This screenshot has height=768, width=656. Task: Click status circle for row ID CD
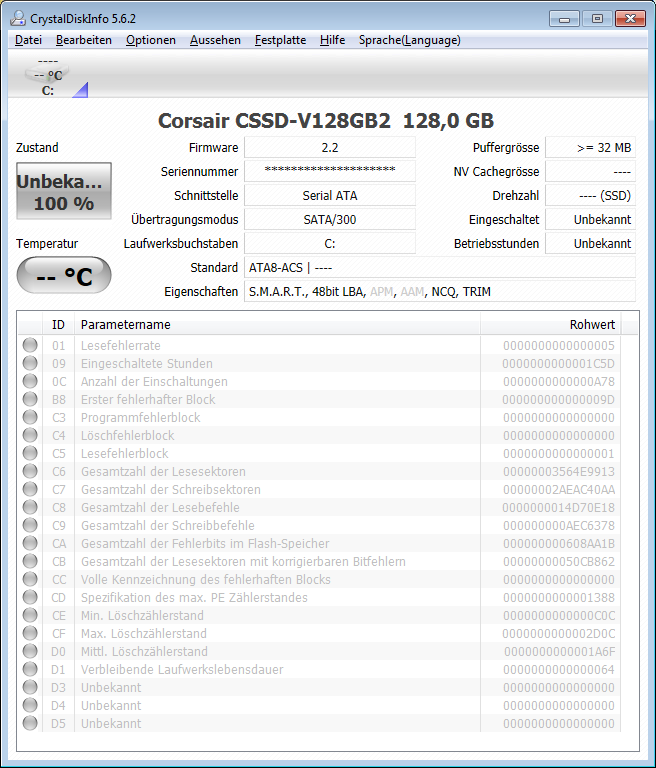(x=30, y=597)
